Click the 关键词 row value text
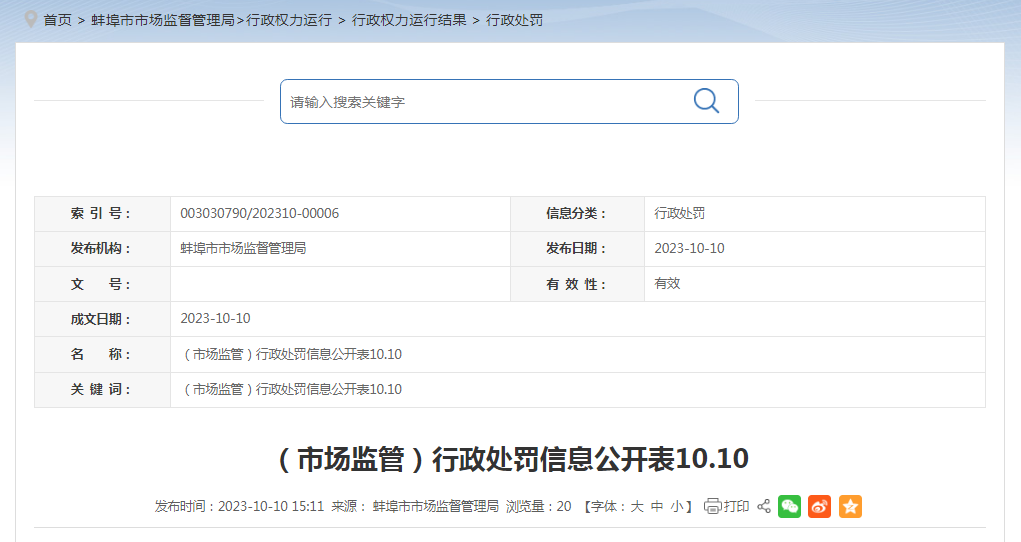1021x542 pixels. (291, 390)
